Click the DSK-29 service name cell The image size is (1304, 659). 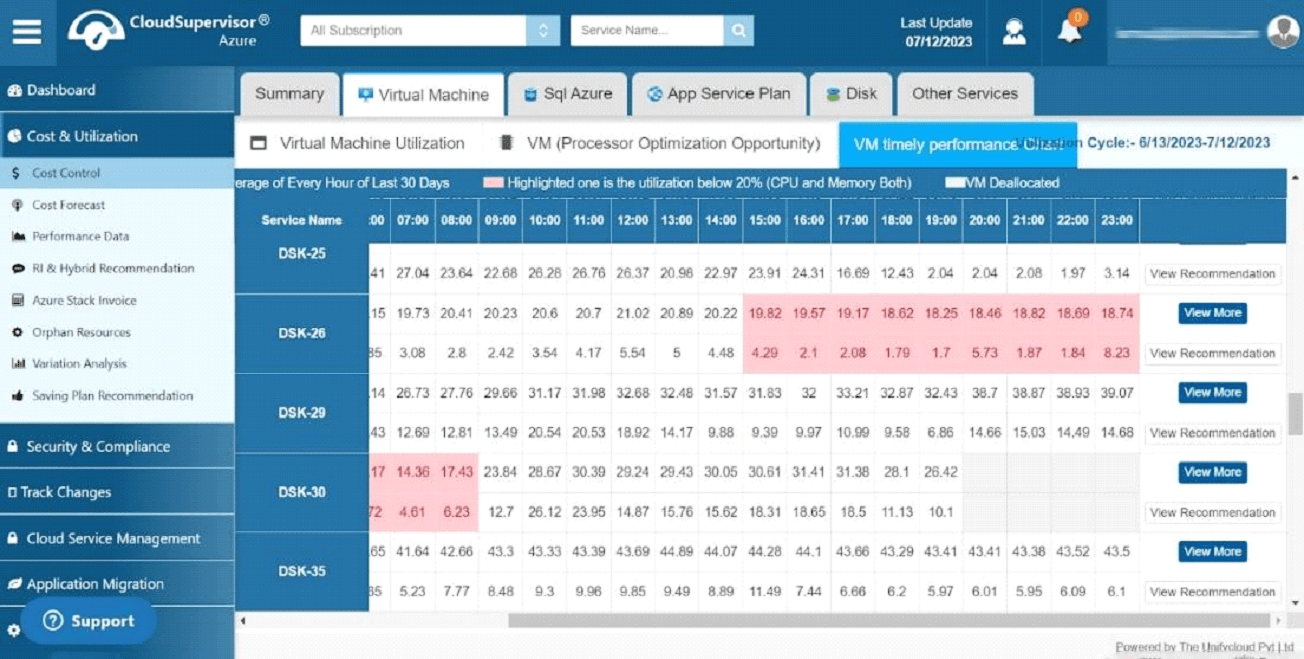302,413
